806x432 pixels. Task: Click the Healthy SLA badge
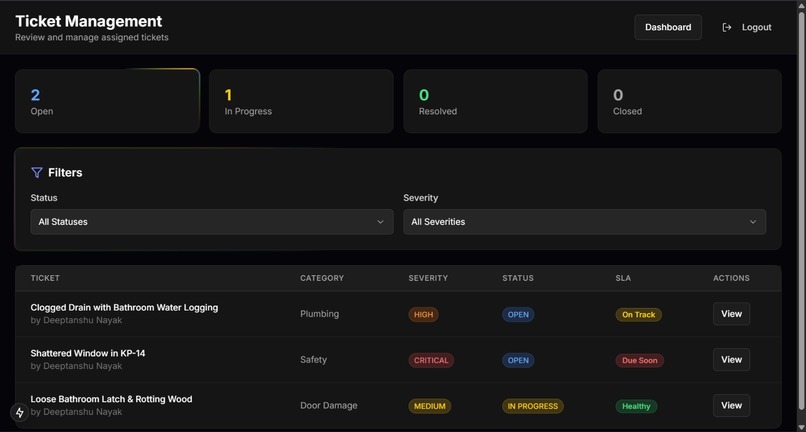tap(636, 406)
